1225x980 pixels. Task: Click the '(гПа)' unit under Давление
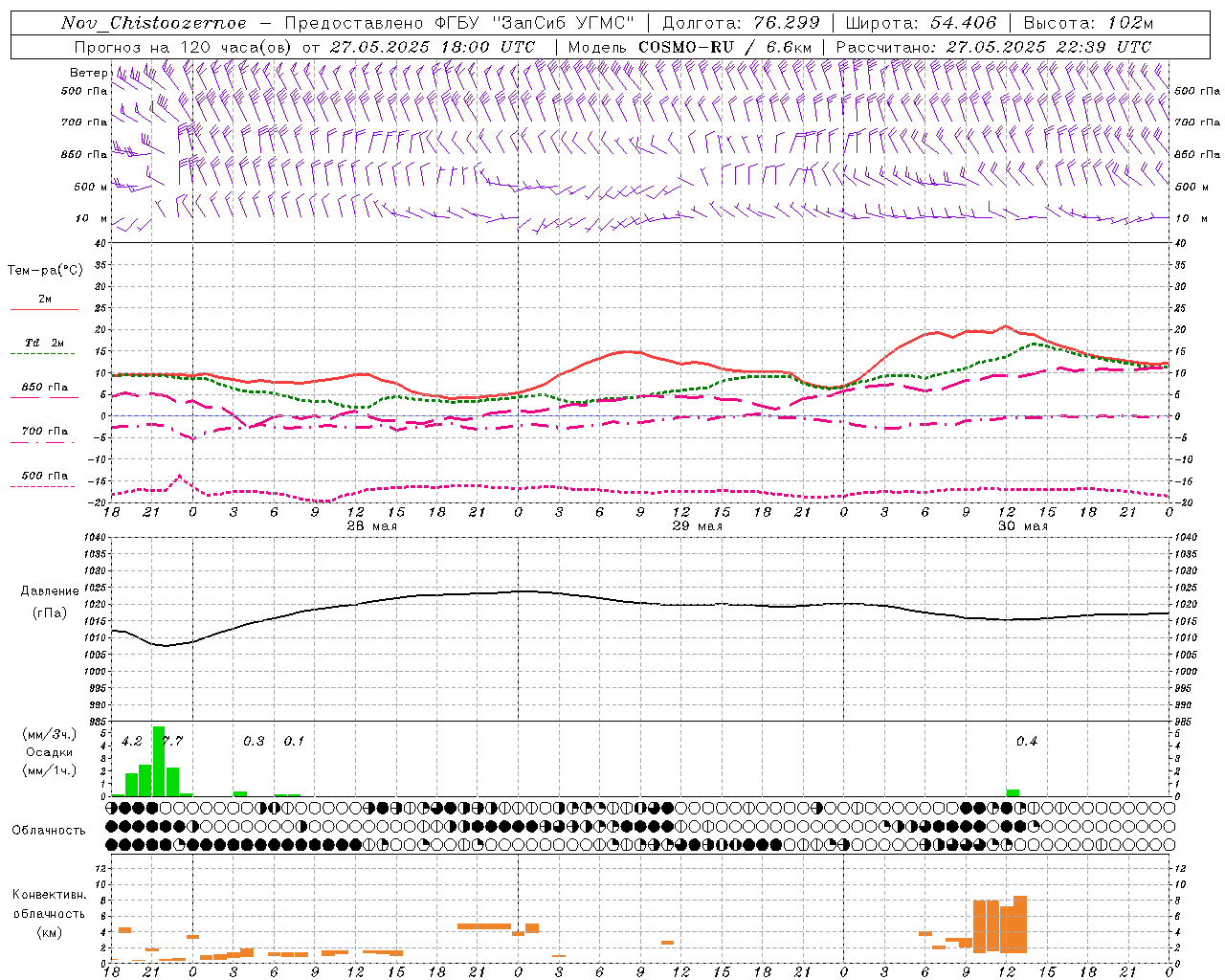50,613
